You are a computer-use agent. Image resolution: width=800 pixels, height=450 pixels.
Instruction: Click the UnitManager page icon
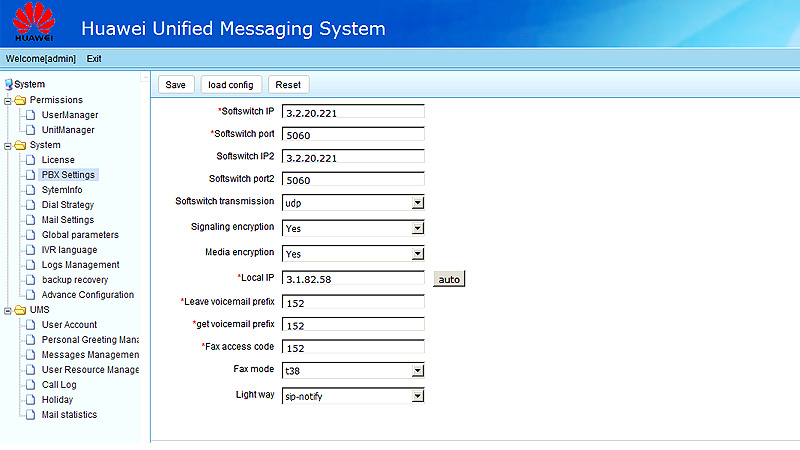coord(31,130)
